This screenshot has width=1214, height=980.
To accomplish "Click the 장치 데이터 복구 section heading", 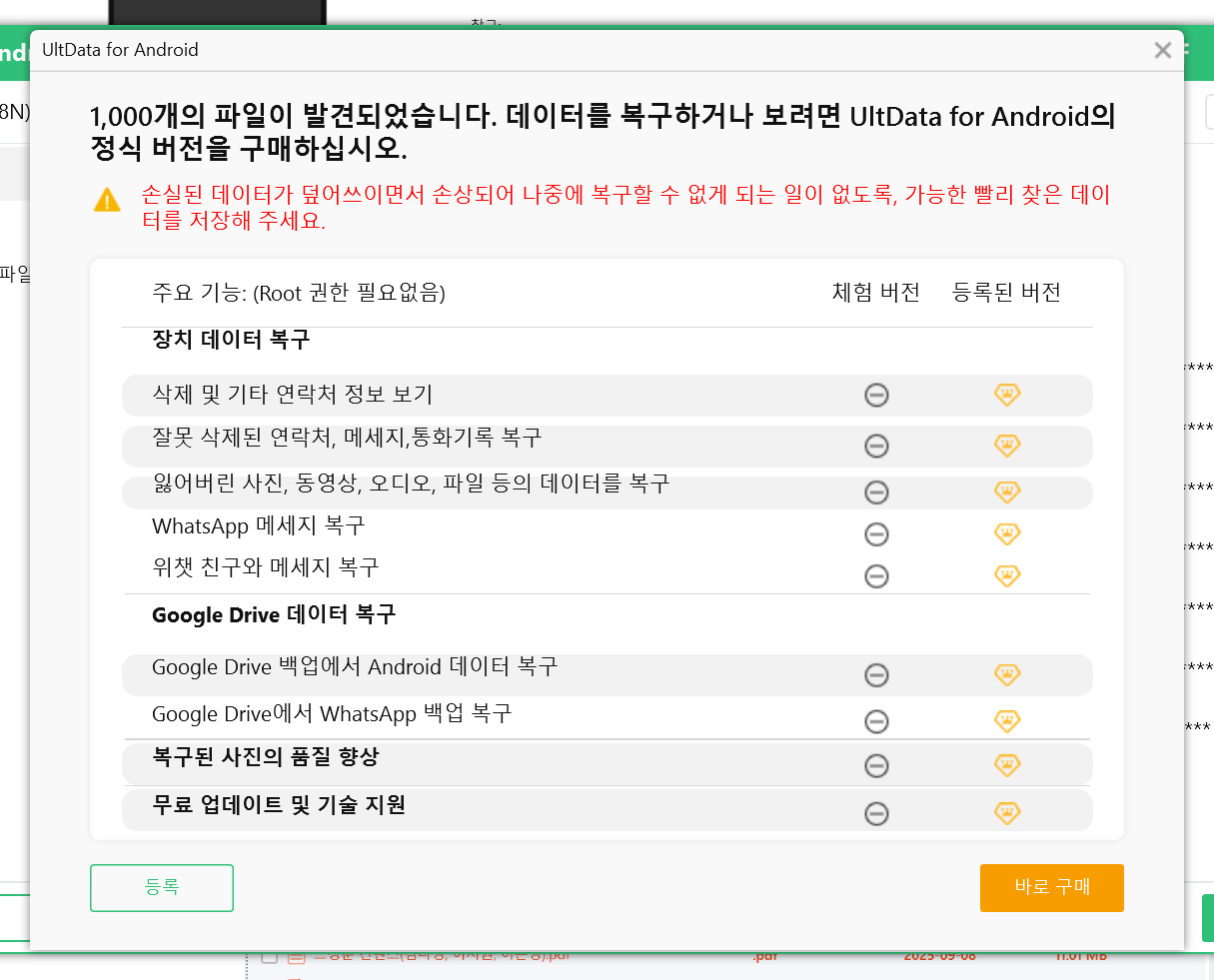I will [231, 340].
